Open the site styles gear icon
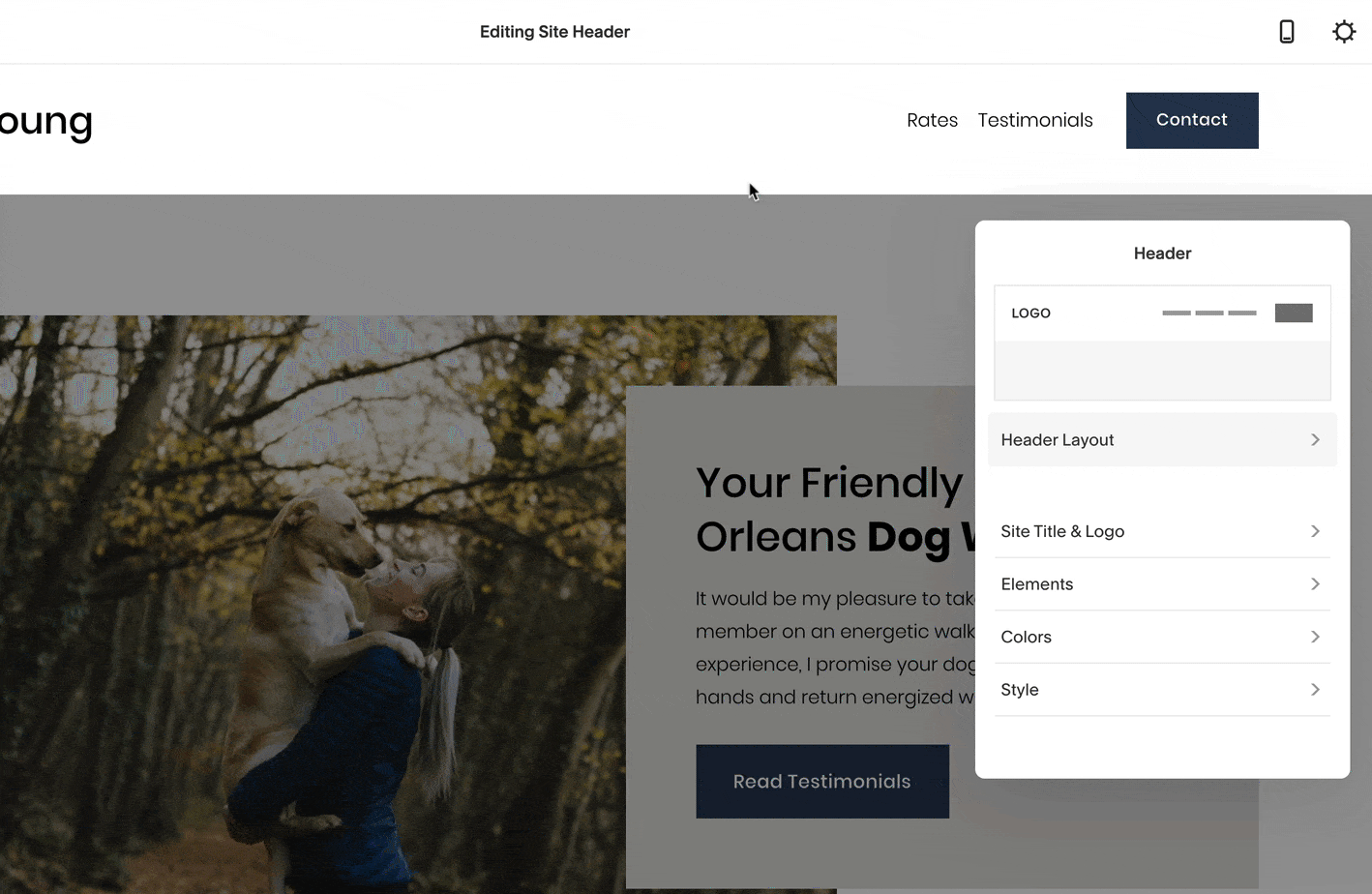 (x=1344, y=32)
